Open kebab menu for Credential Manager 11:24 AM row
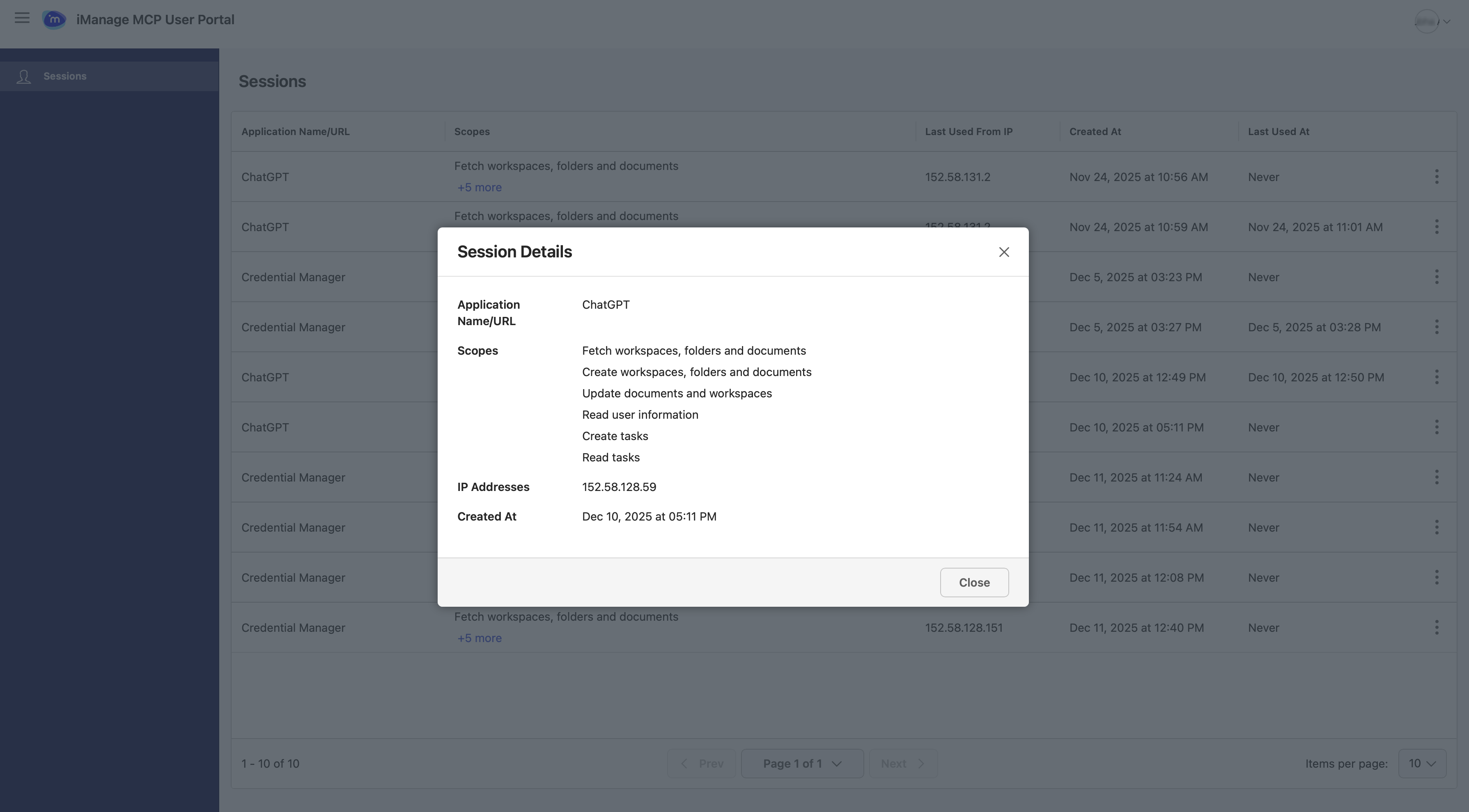1469x812 pixels. [x=1437, y=477]
